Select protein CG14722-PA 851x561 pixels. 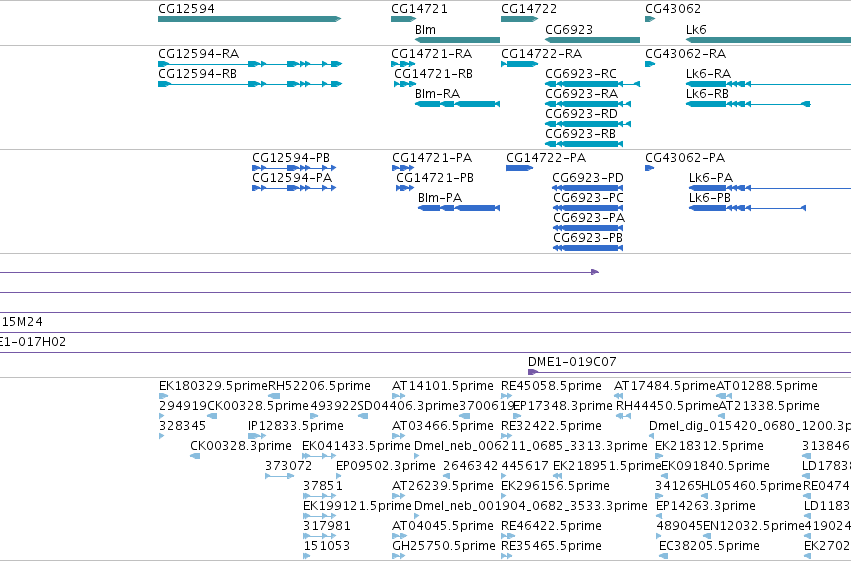point(519,168)
